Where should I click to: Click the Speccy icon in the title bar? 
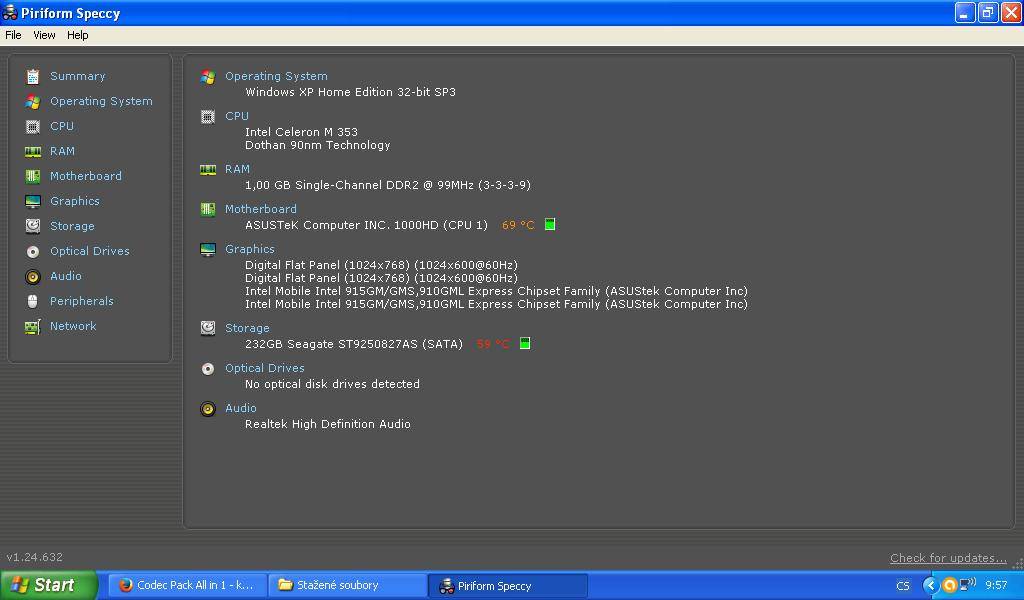click(x=10, y=12)
